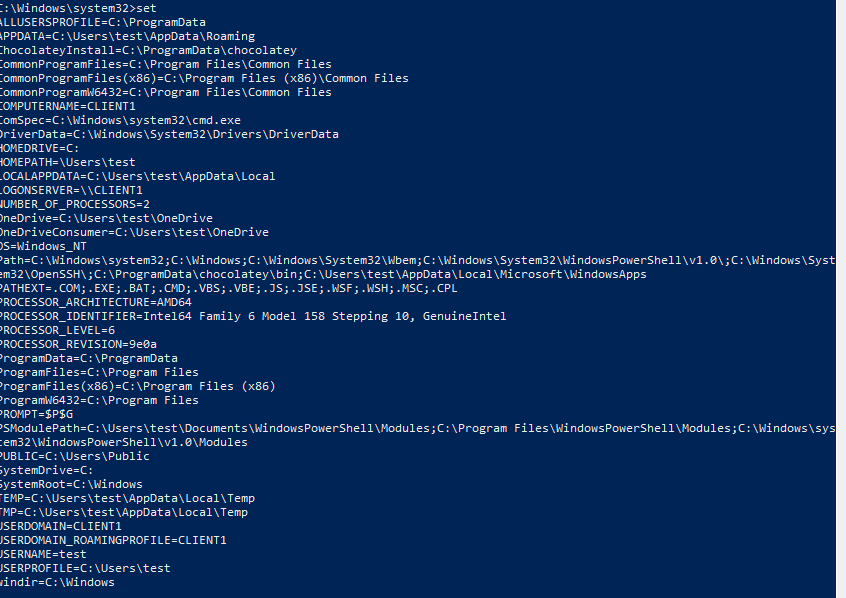Click the NUMBER_OF_PROCESSORS=2 line

75,205
